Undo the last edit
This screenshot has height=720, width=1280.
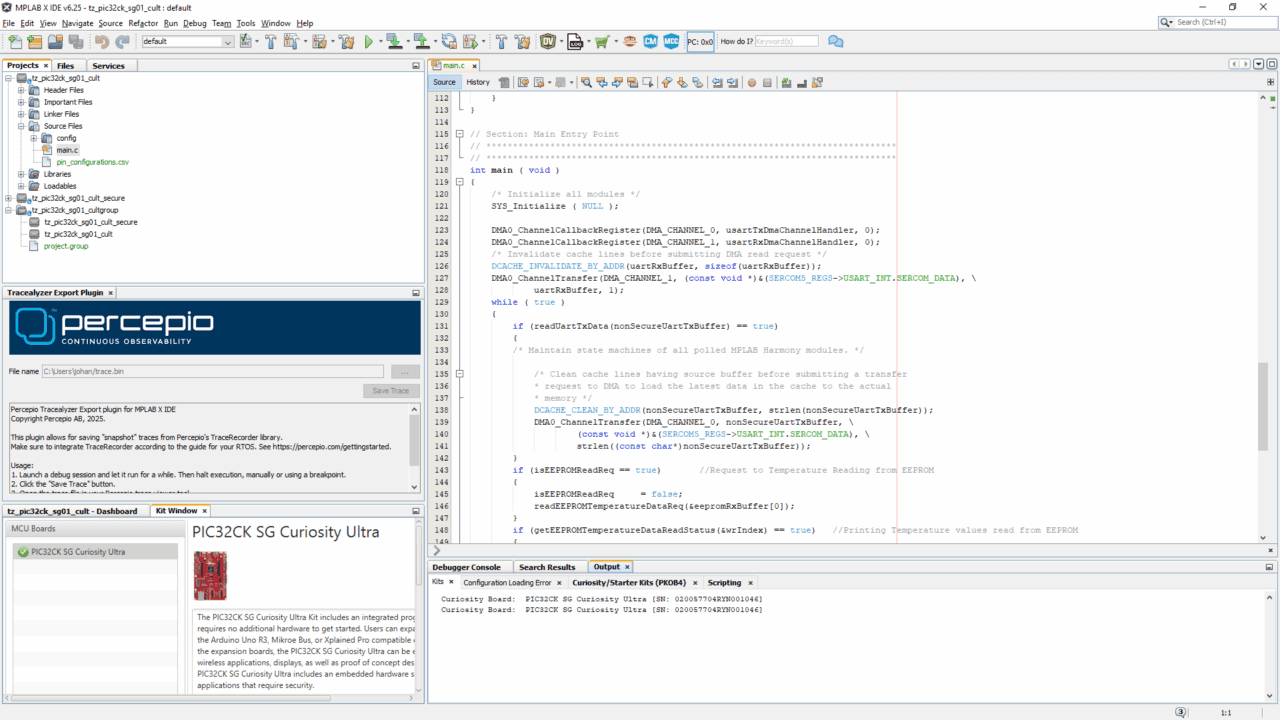[102, 41]
